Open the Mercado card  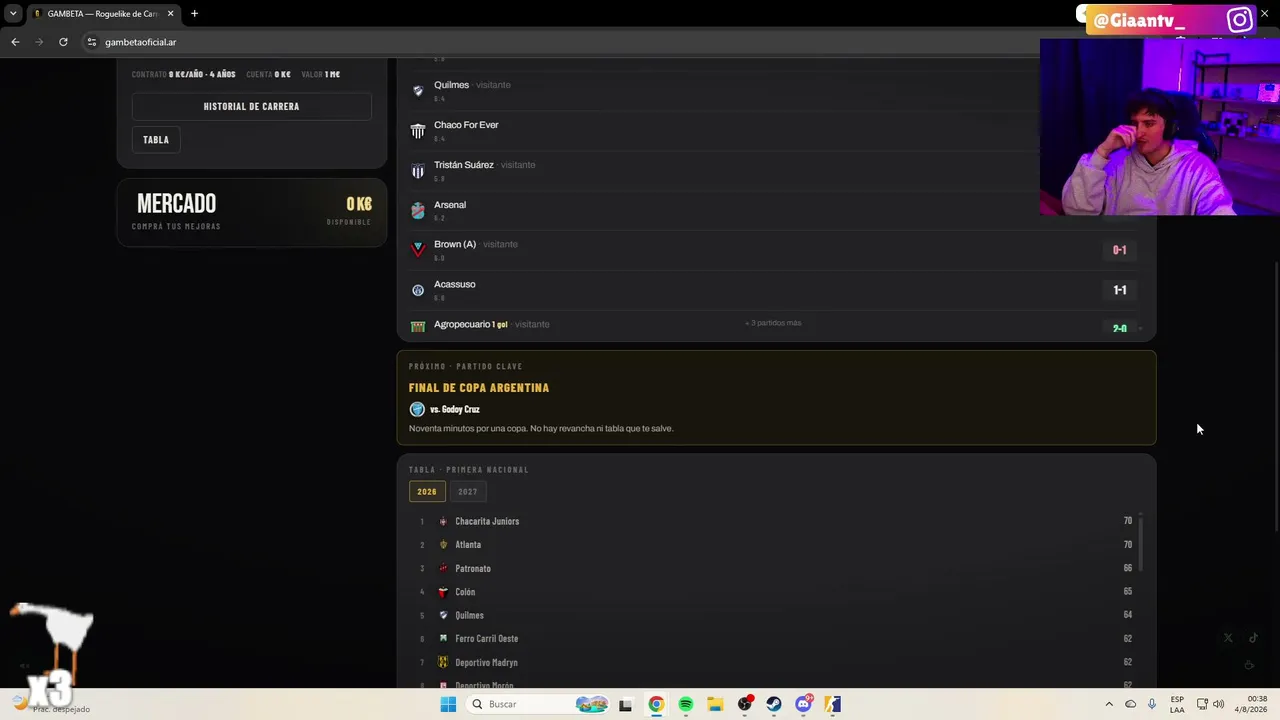252,213
